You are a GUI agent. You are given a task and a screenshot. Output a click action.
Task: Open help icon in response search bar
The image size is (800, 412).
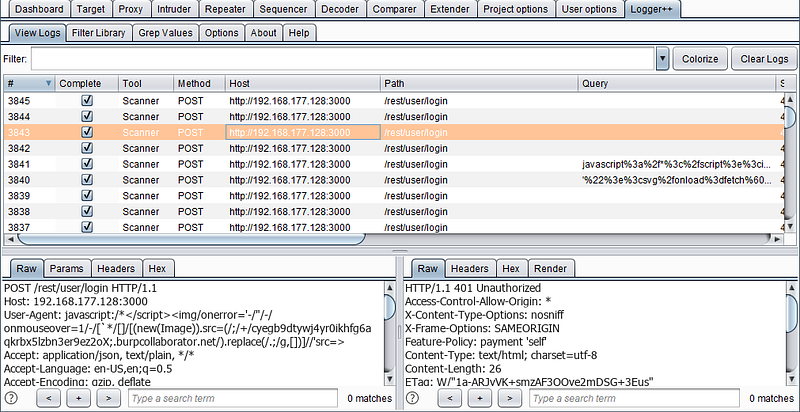point(413,398)
